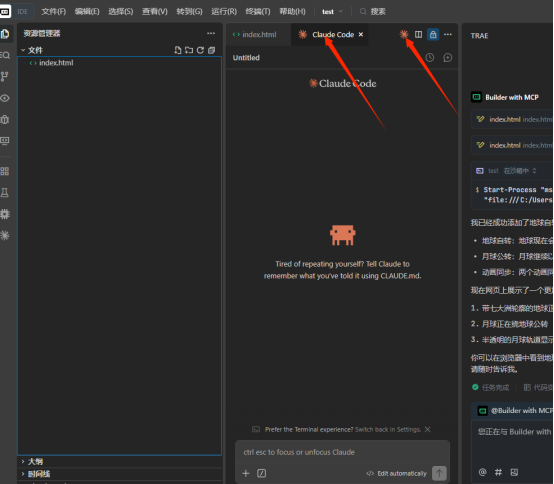Image resolution: width=554 pixels, height=484 pixels.
Task: Open the 选择(S) menu
Action: pos(120,12)
